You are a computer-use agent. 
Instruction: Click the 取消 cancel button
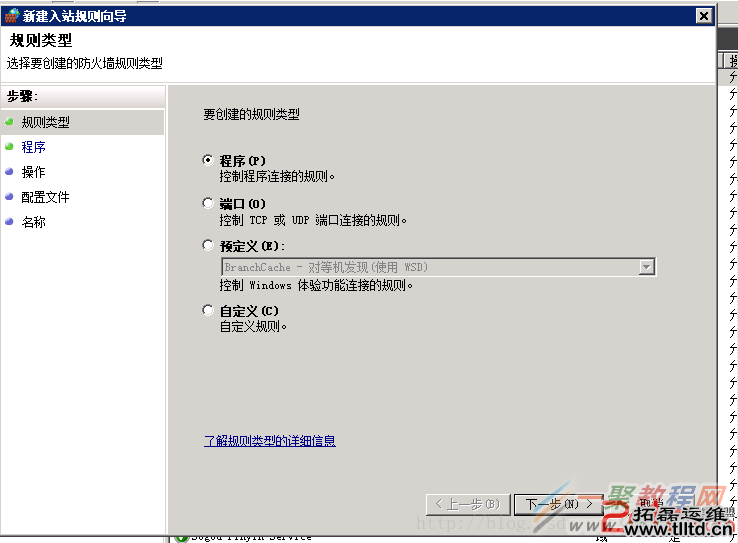pos(650,504)
